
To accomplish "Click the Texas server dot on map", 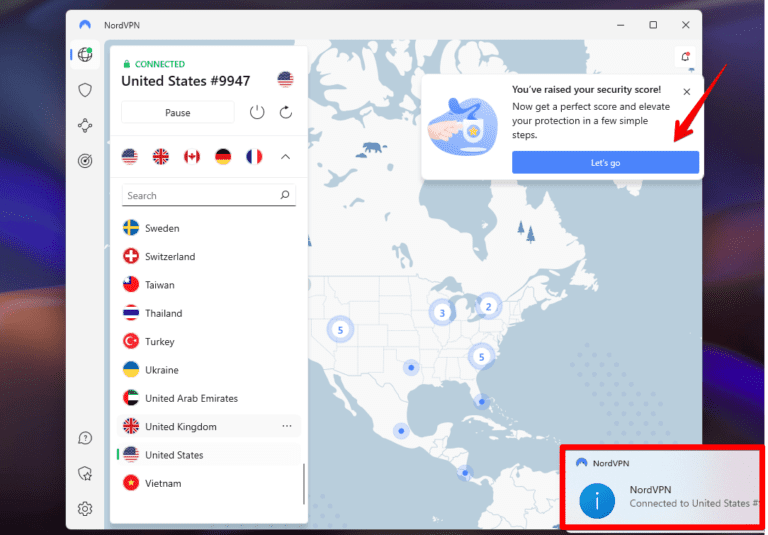I will pyautogui.click(x=411, y=367).
